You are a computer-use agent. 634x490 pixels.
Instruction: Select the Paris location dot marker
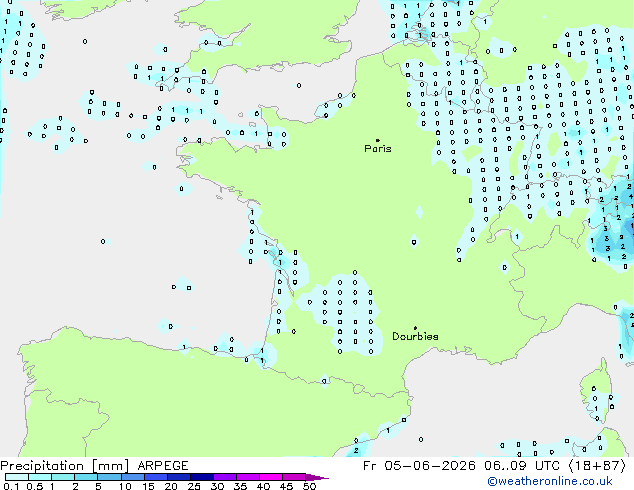pyautogui.click(x=378, y=140)
